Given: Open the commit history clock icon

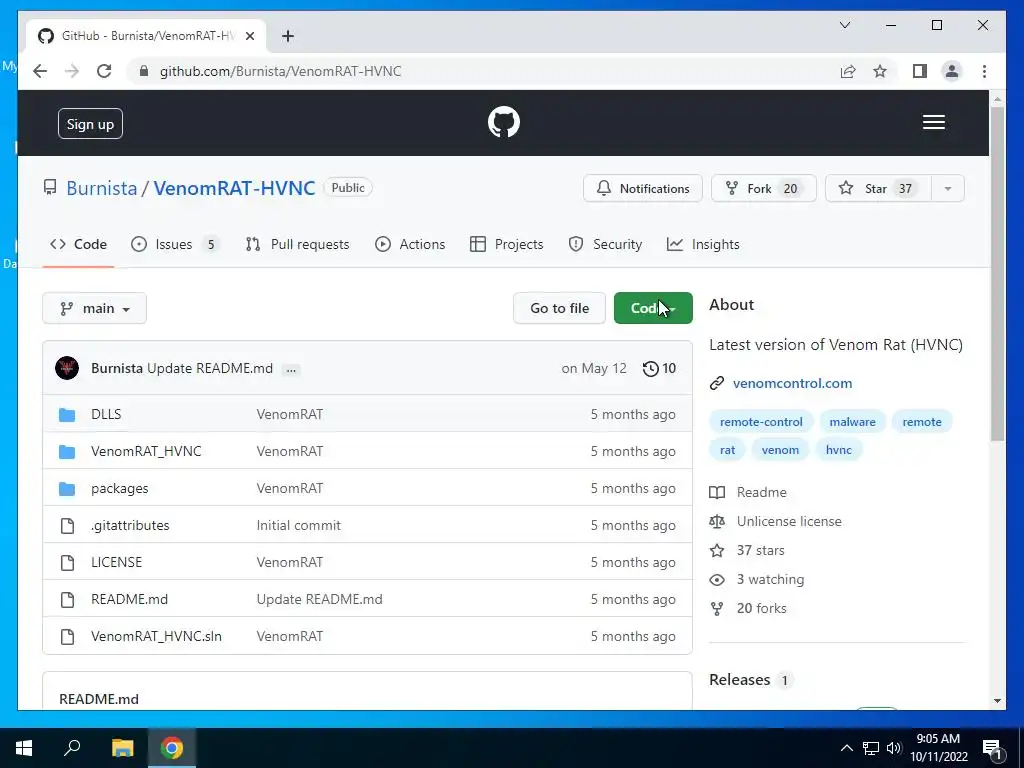Looking at the screenshot, I should (650, 368).
